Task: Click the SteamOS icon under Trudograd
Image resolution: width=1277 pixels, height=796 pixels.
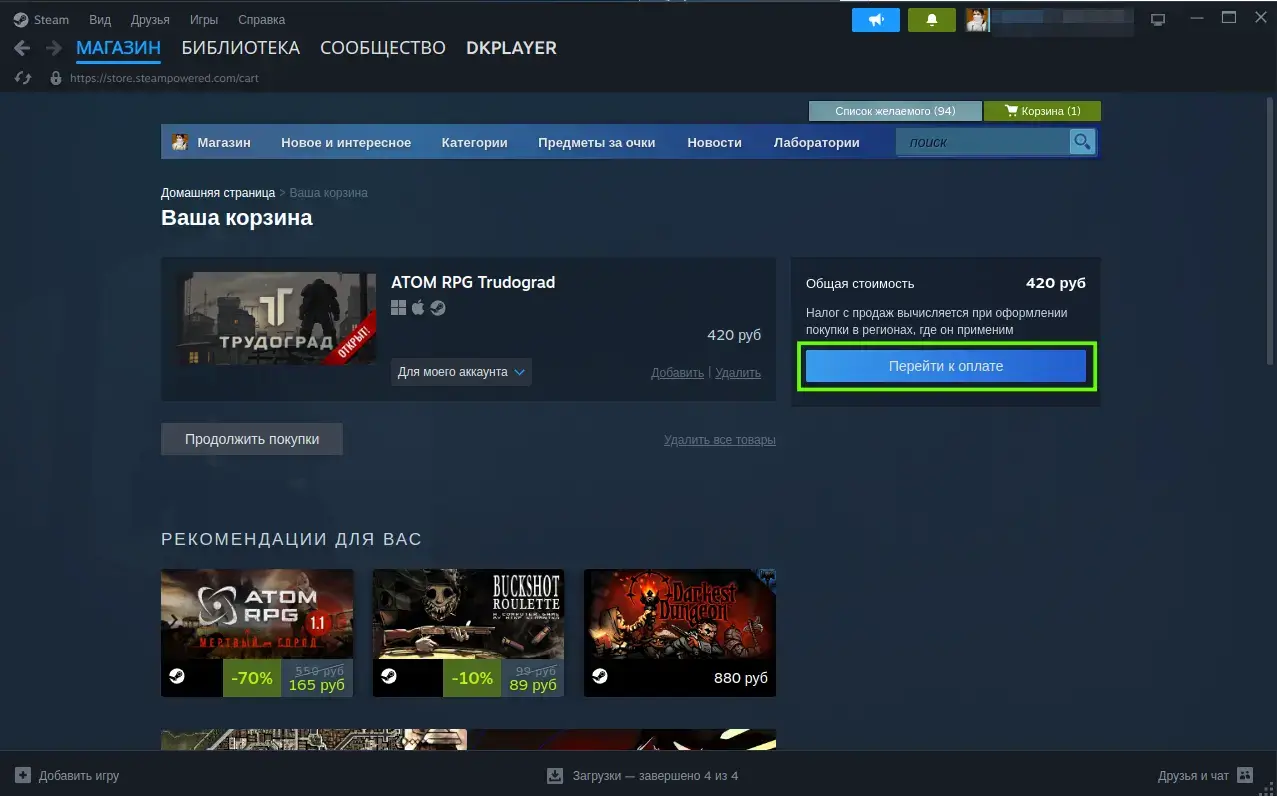Action: pyautogui.click(x=437, y=308)
